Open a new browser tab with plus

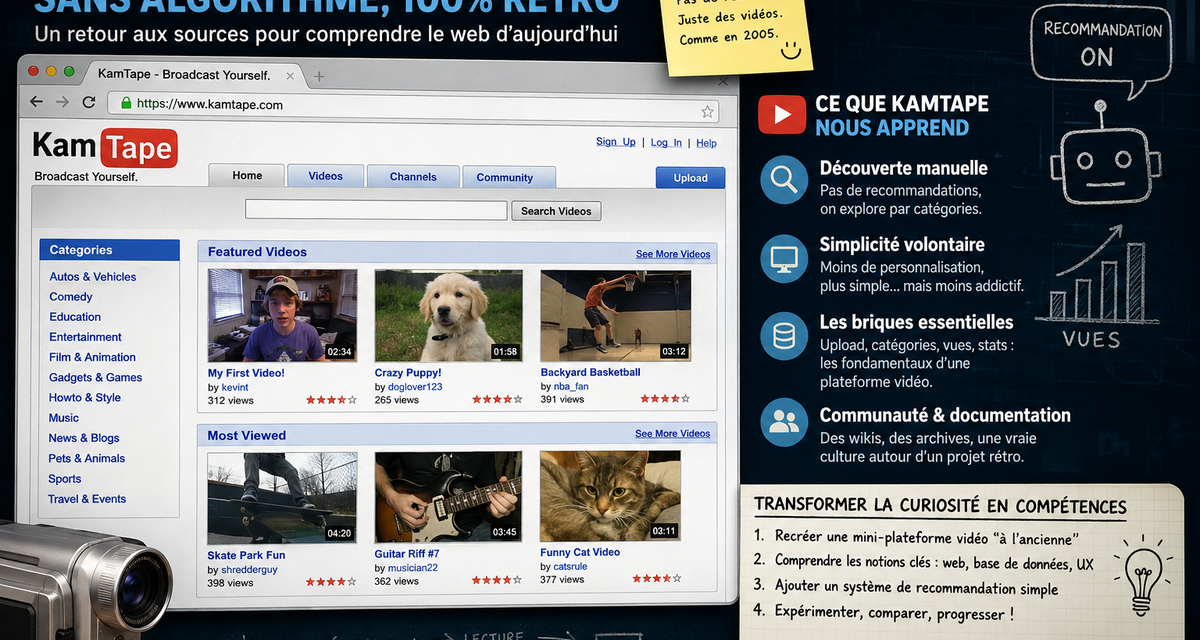[319, 76]
